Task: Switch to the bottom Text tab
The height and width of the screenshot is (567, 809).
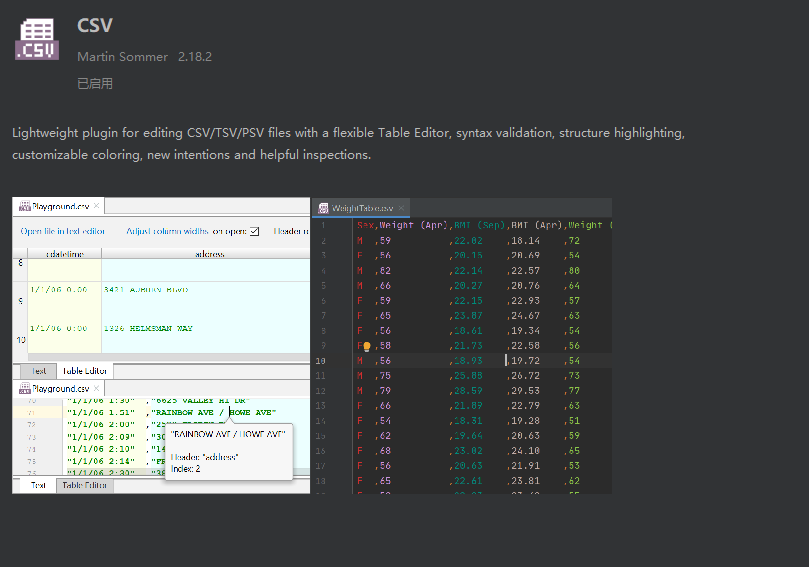Action: 38,485
